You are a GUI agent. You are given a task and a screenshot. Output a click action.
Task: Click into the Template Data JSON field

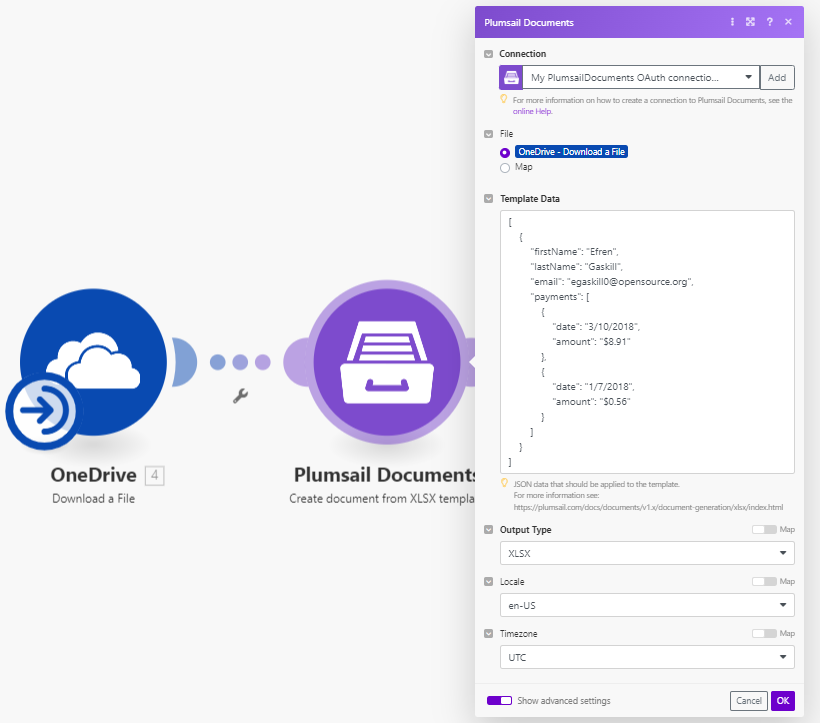click(x=647, y=342)
